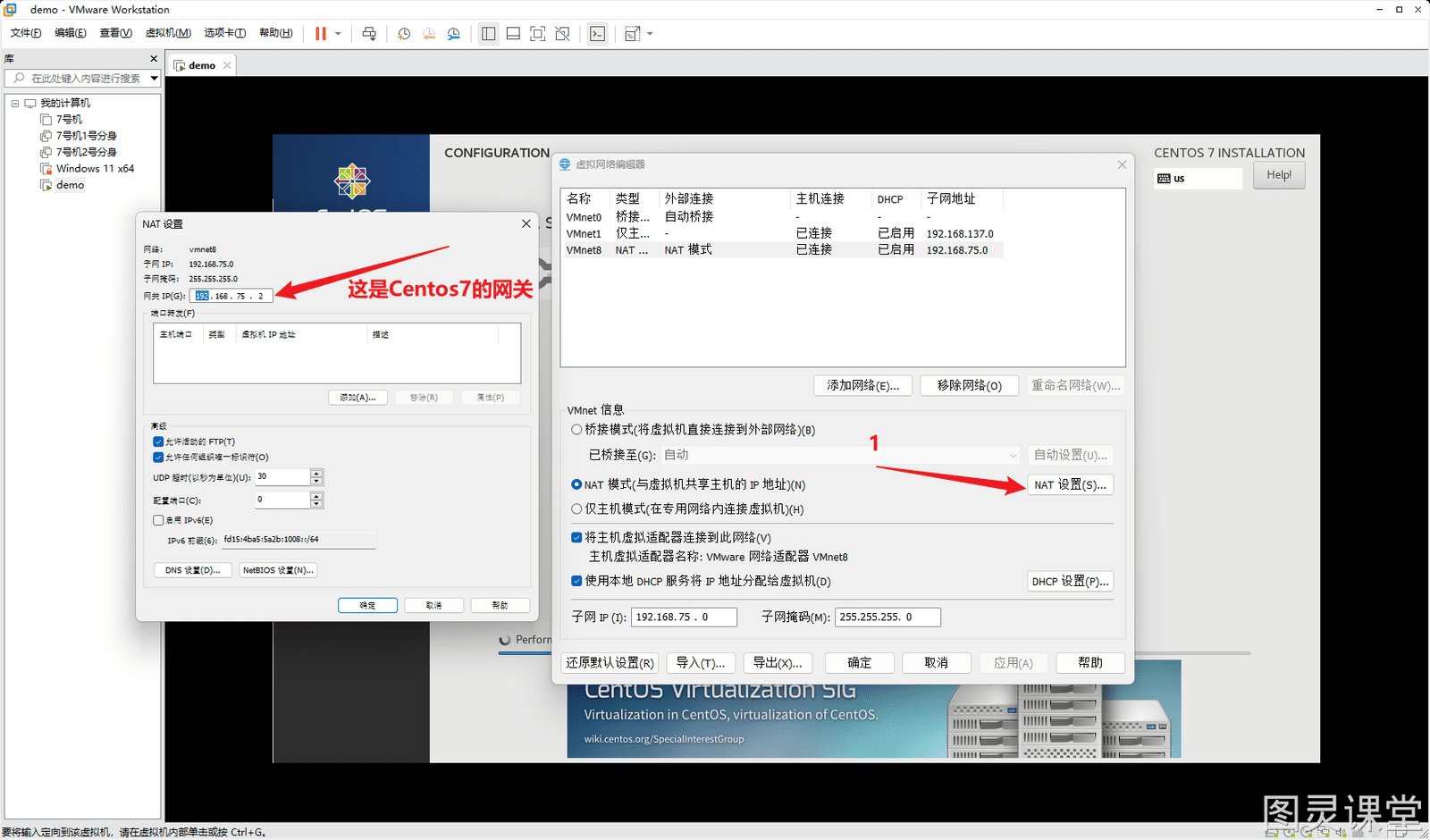Open the console view toolbar icon
Screen dimensions: 1430x840
tap(598, 34)
